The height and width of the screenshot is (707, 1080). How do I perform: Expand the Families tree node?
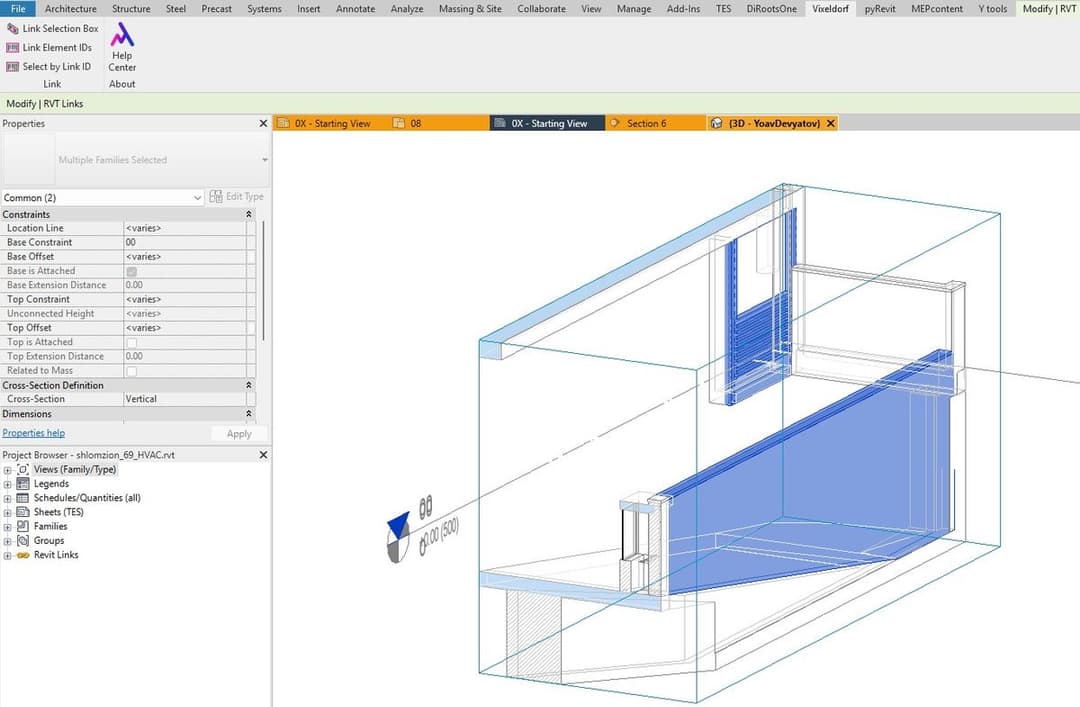(x=8, y=526)
